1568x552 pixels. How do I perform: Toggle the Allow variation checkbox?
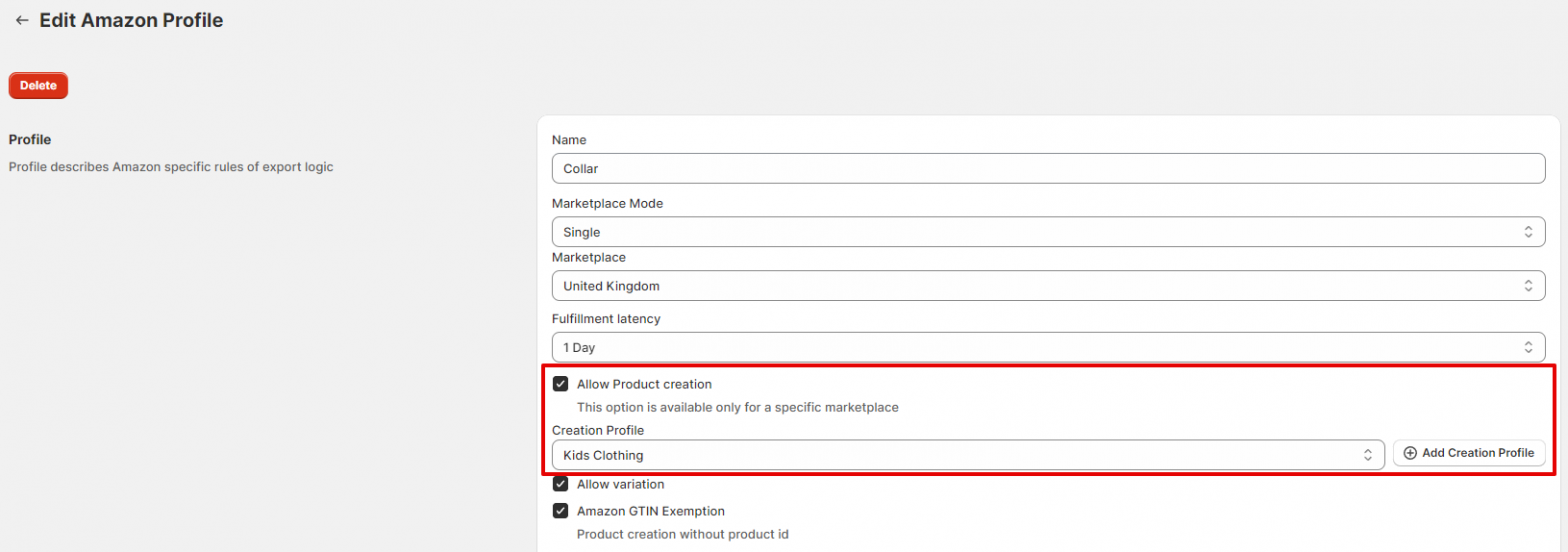[561, 484]
